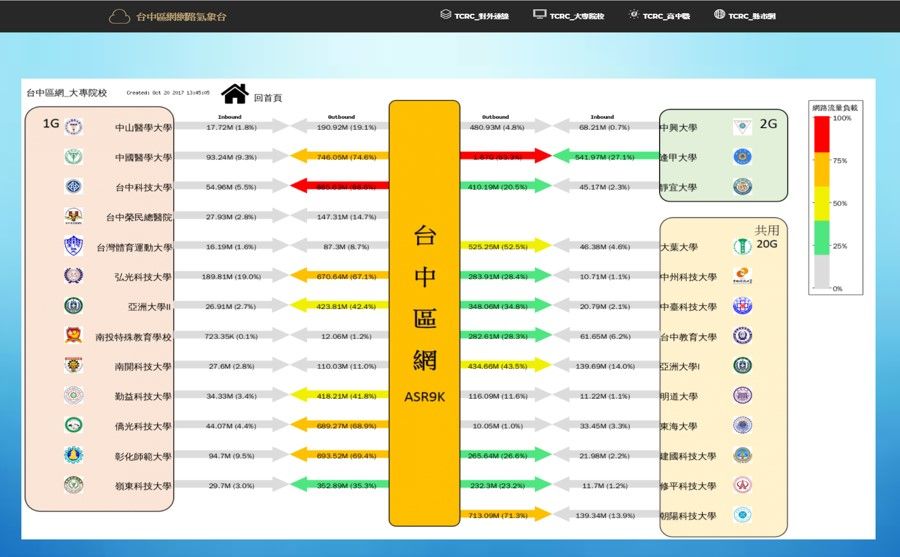Click the 大葉大學 logo
Image resolution: width=900 pixels, height=557 pixels.
[742, 246]
